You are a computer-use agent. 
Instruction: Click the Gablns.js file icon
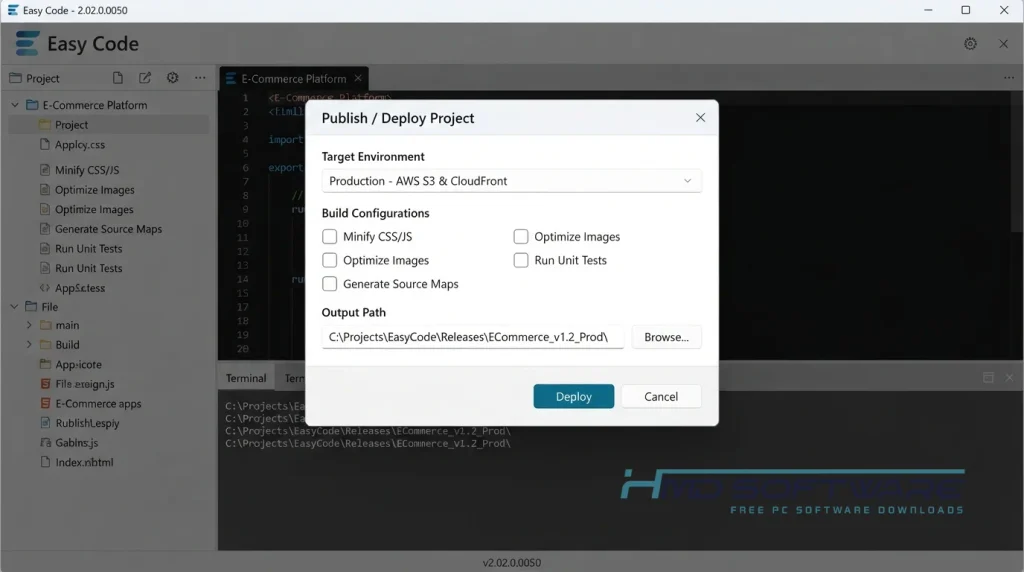coord(45,443)
